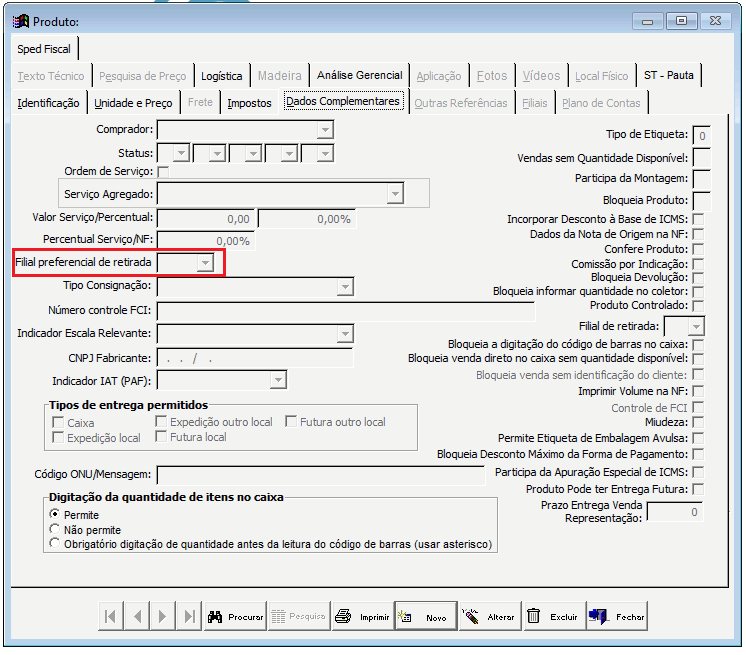The image size is (746, 655).
Task: Enable Incorporar Desconto à Base de ICMS
Action: click(x=698, y=219)
